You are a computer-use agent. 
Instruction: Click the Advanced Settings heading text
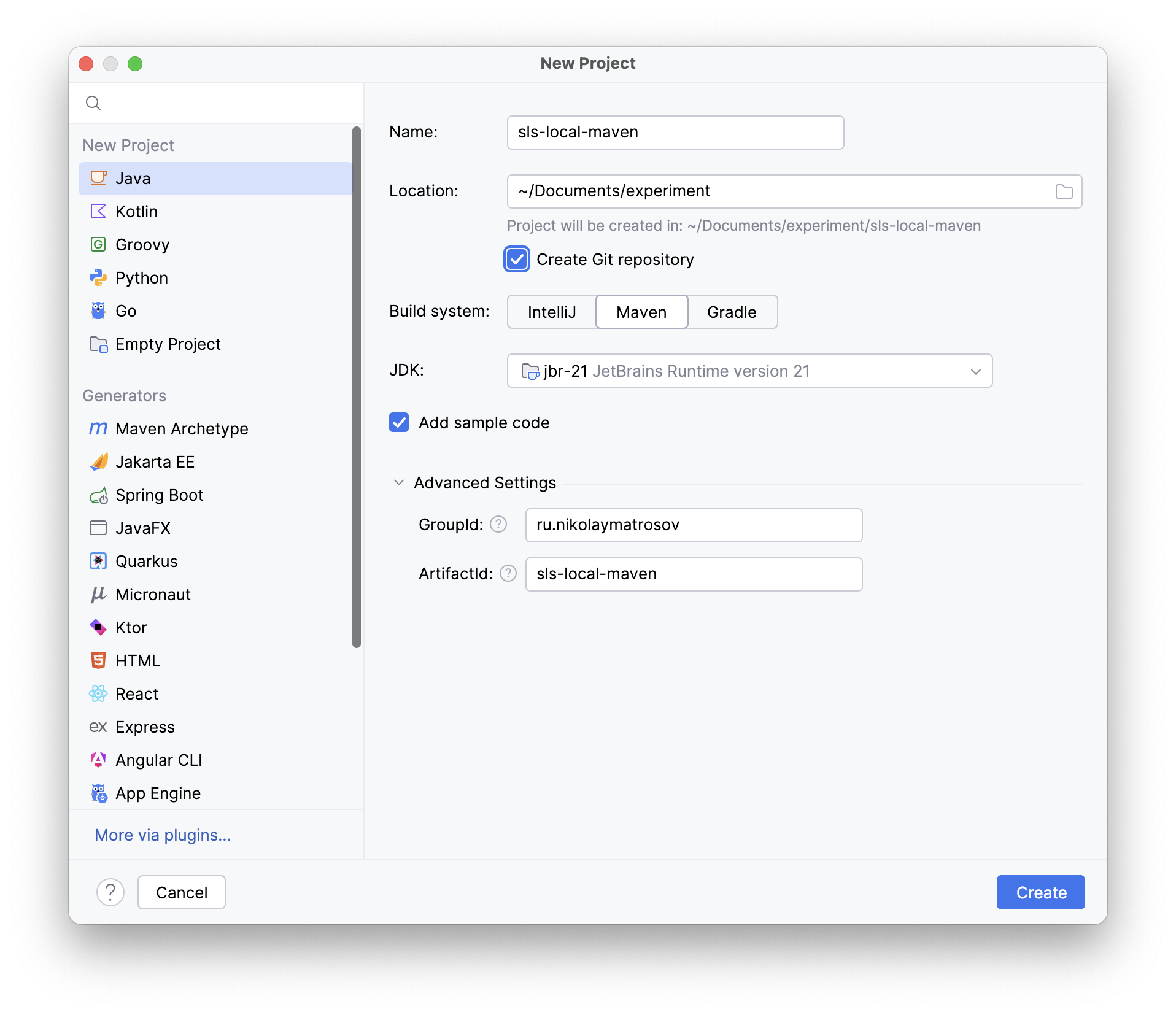click(485, 482)
